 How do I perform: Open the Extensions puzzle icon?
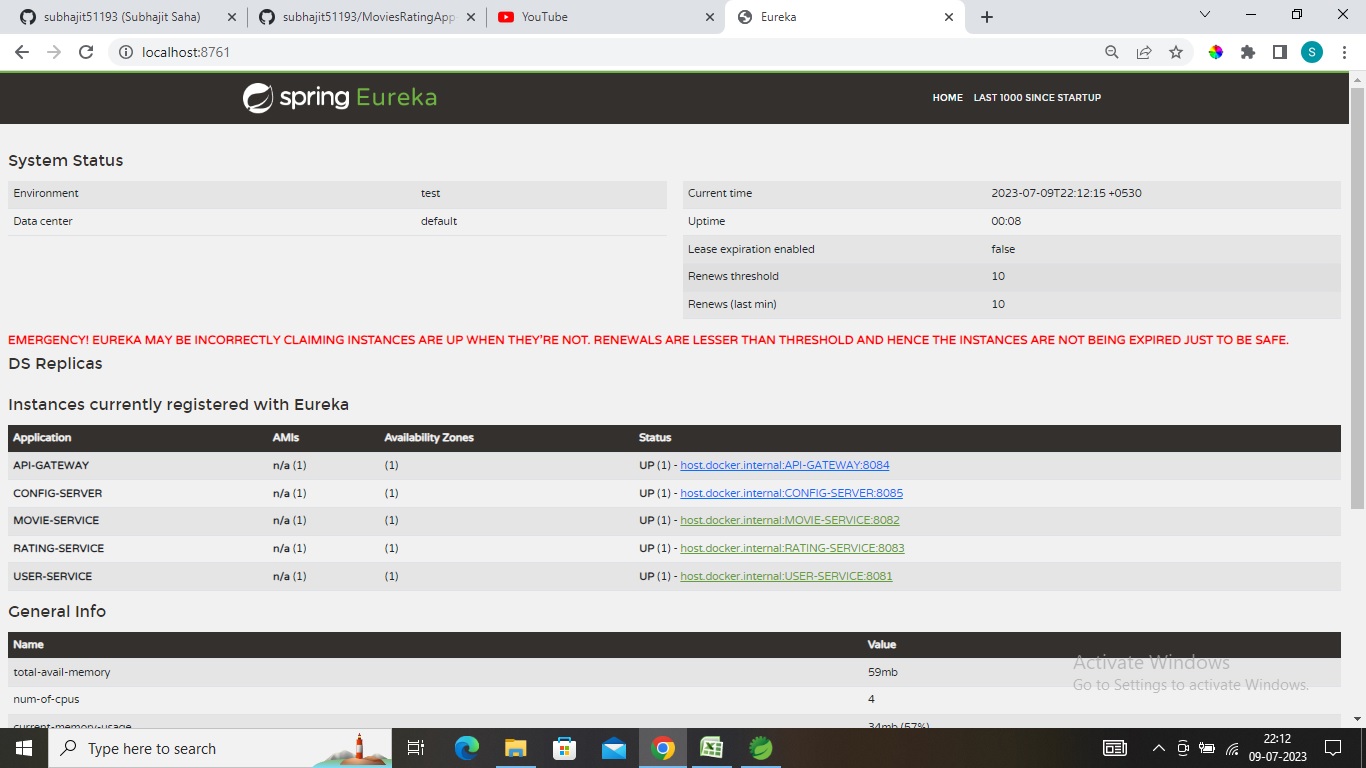[1248, 52]
